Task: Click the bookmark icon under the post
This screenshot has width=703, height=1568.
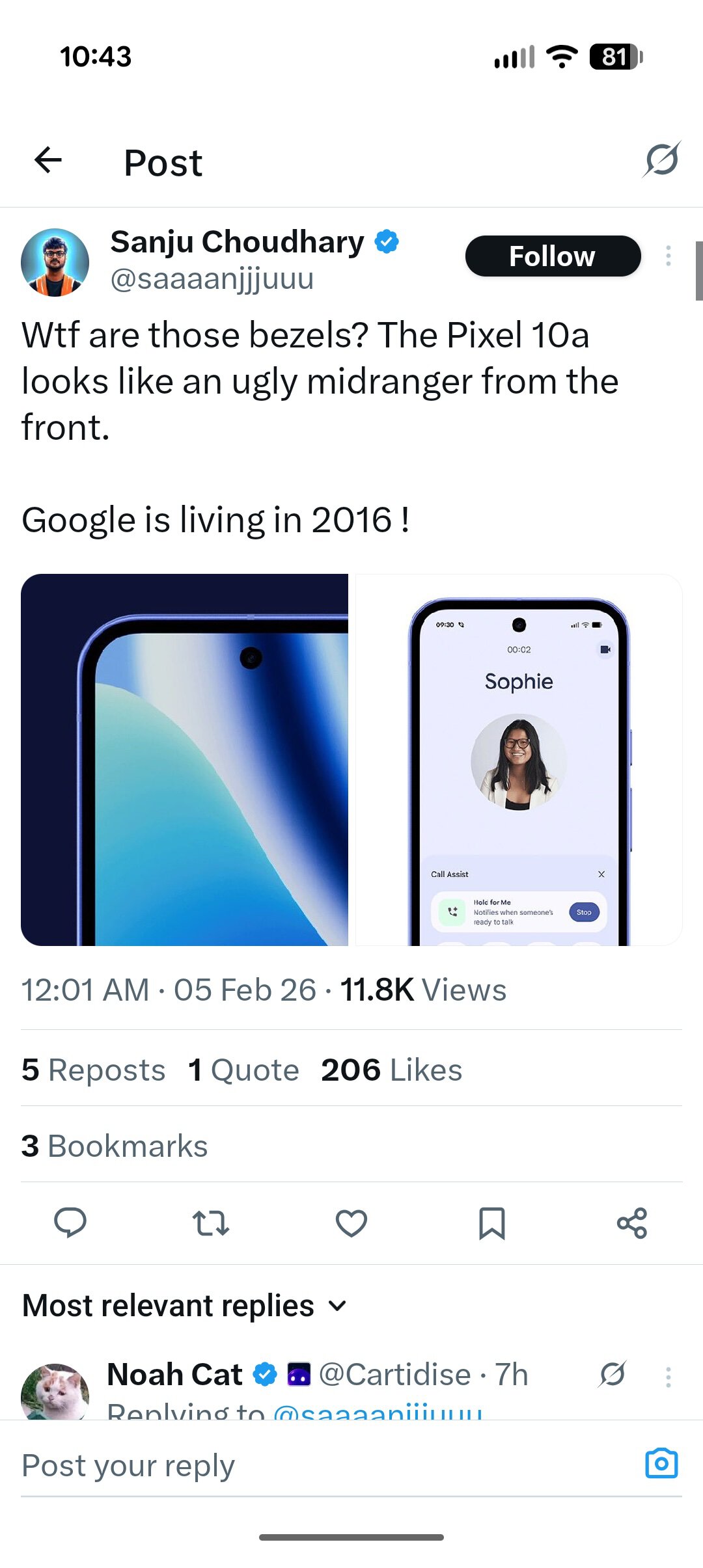Action: tap(491, 1224)
